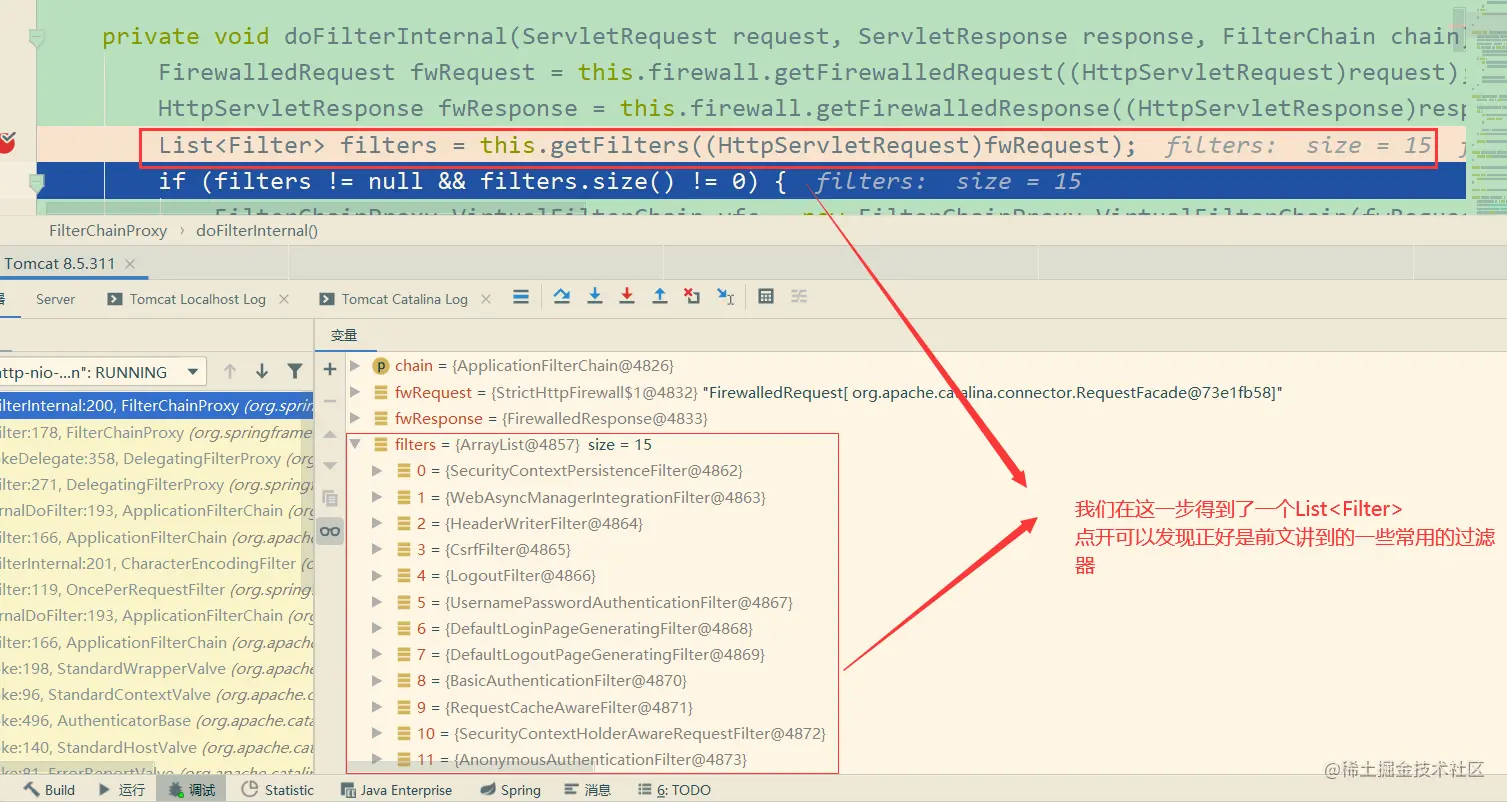The width and height of the screenshot is (1507, 802).
Task: Select row 1 WebAsyncManagerIntegrationFilter@4863
Action: pyautogui.click(x=591, y=497)
